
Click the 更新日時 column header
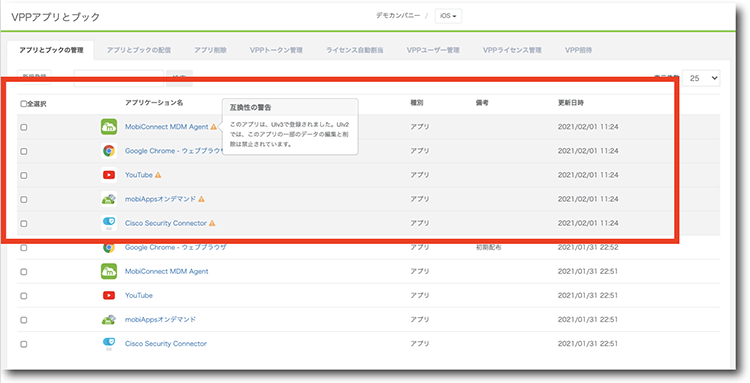pos(571,103)
